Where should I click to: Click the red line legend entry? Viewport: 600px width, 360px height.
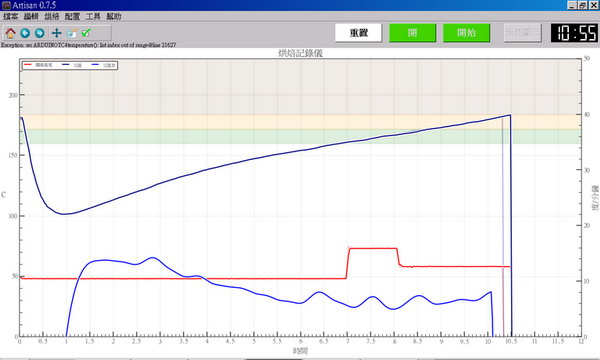pyautogui.click(x=38, y=65)
